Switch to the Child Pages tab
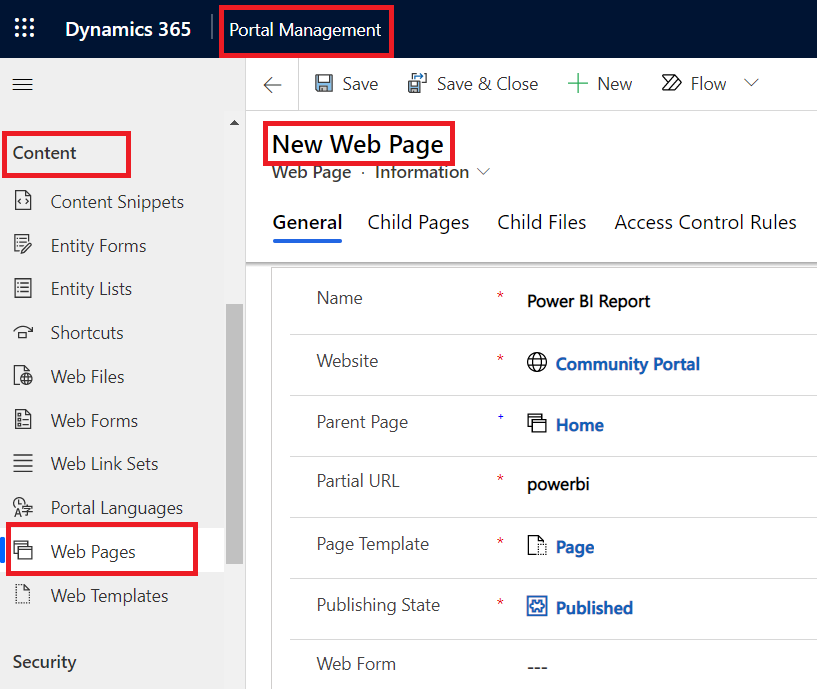This screenshot has height=689, width=817. [x=418, y=223]
